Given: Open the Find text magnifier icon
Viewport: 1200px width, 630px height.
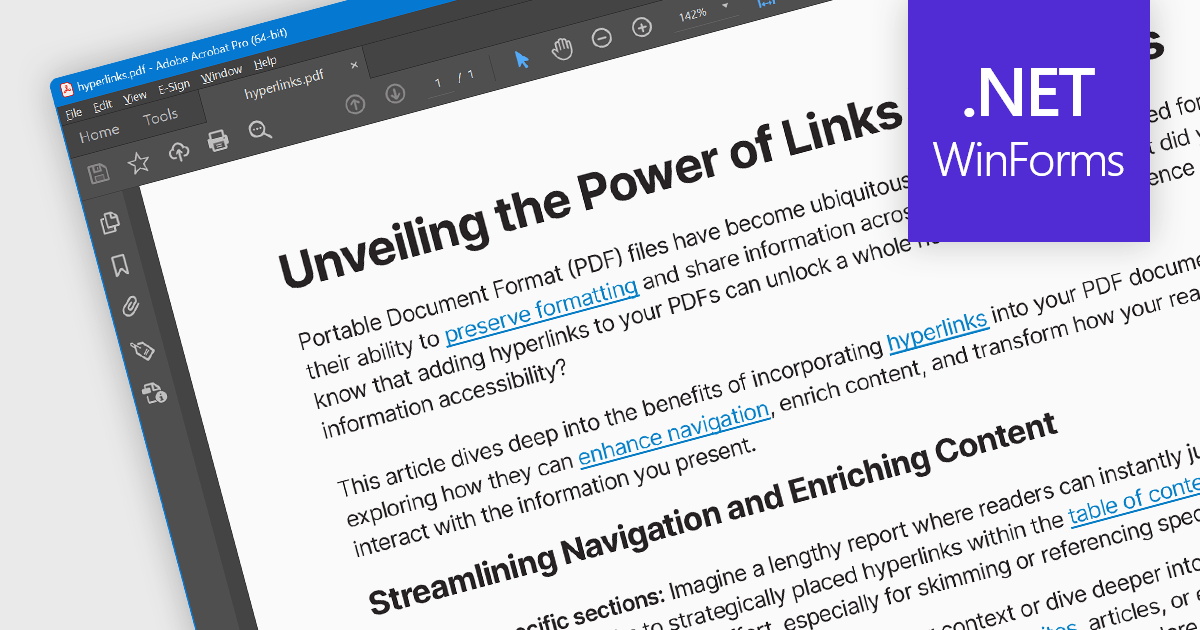Looking at the screenshot, I should [260, 129].
